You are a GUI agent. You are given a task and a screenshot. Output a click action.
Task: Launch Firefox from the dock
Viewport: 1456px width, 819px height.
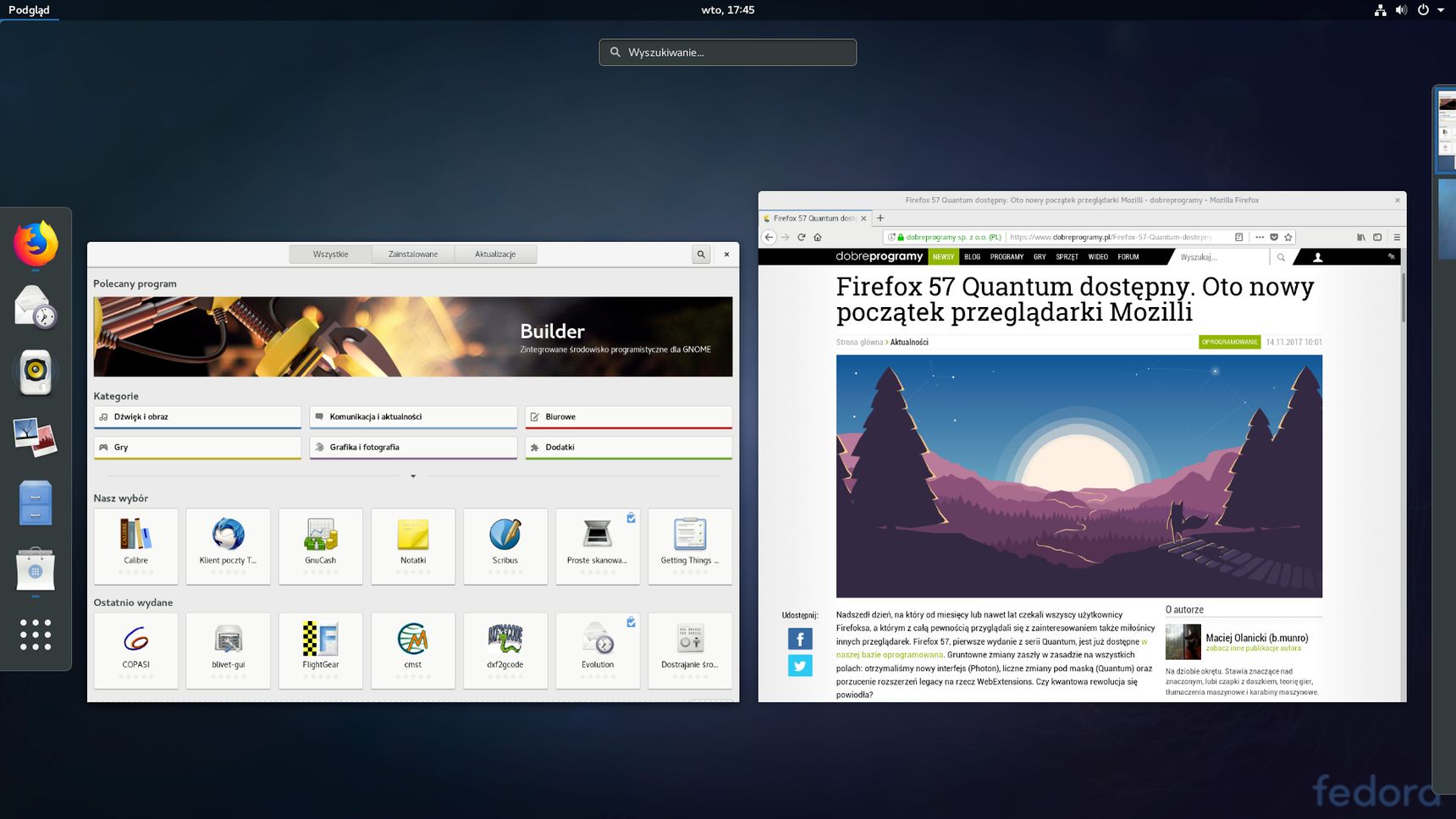coord(36,244)
